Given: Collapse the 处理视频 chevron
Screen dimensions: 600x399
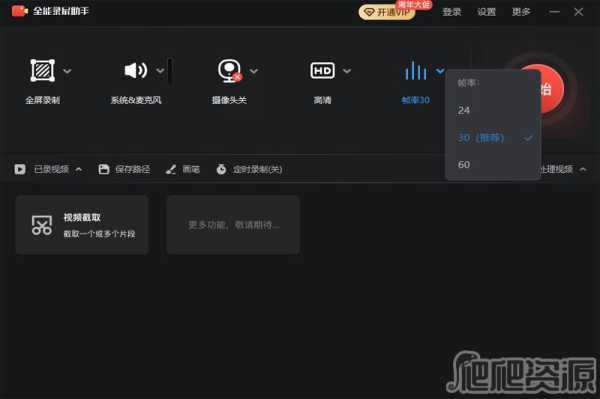Looking at the screenshot, I should tap(583, 169).
